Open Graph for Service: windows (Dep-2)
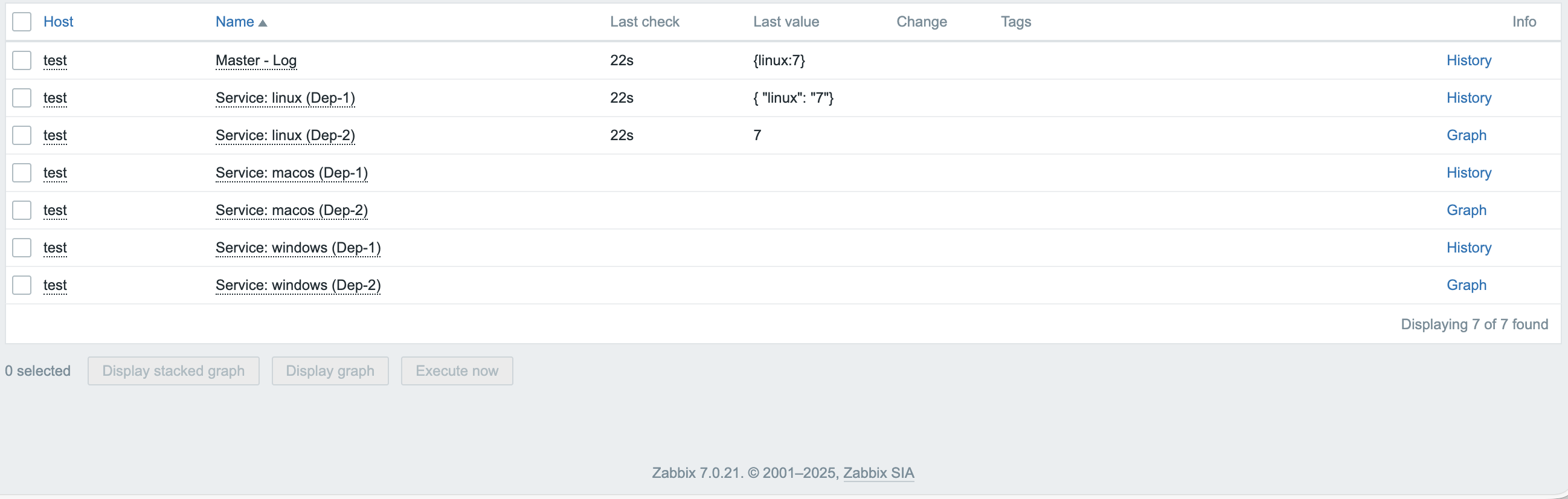The image size is (1568, 499). tap(1466, 285)
